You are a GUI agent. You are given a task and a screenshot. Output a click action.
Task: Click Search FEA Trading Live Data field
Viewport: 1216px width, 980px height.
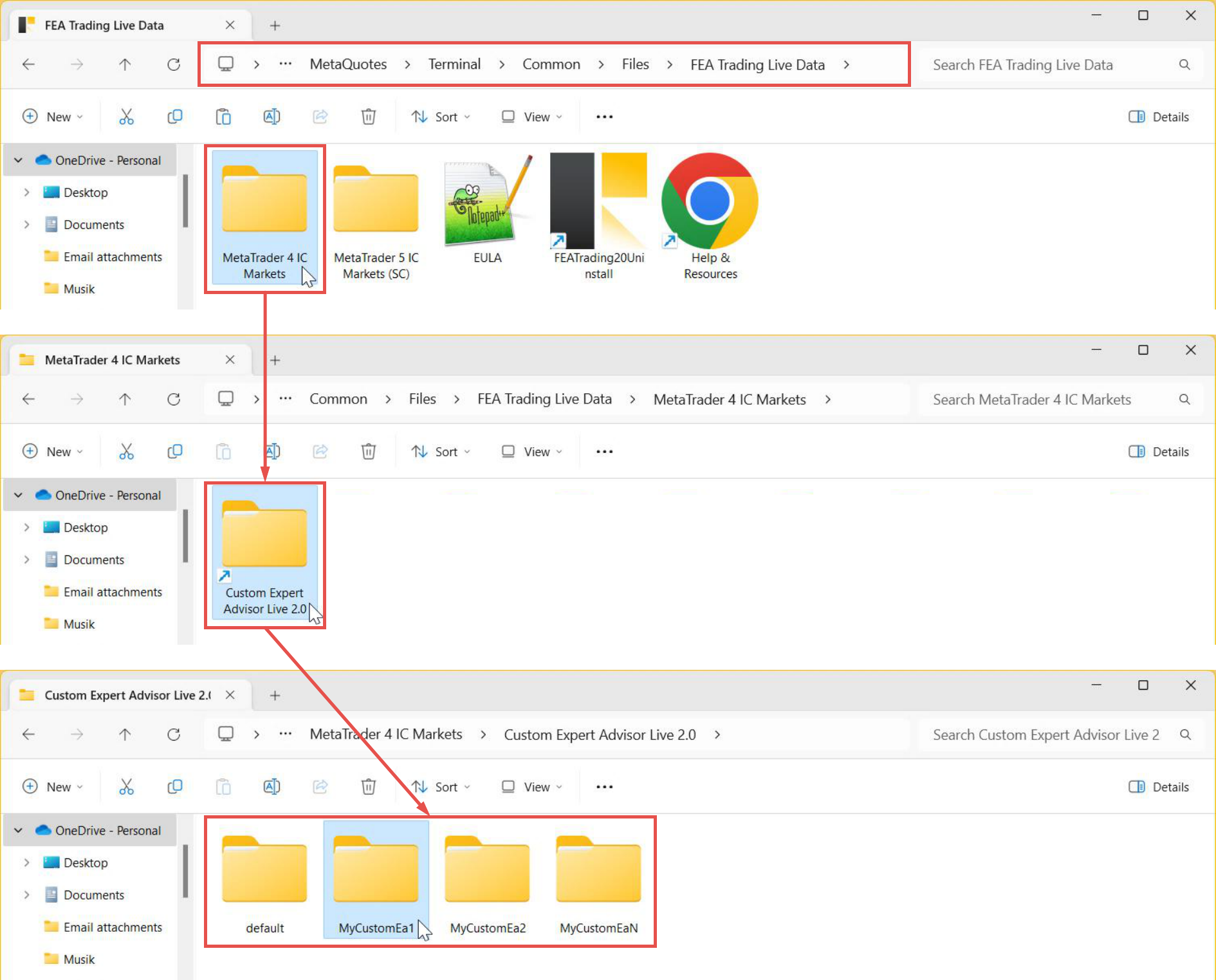pos(1060,64)
